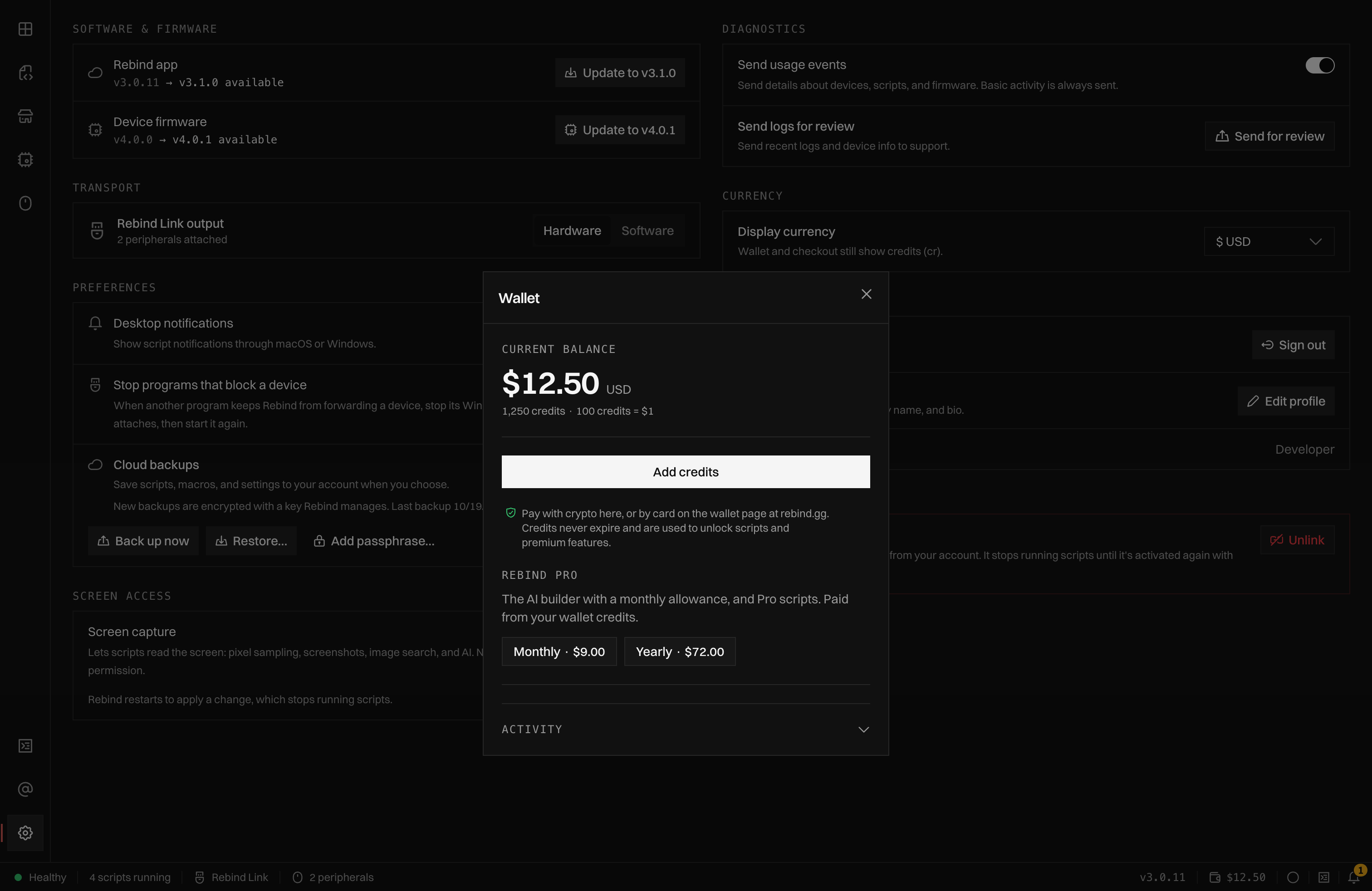Click Back up now button
The image size is (1372, 891).
tap(143, 541)
